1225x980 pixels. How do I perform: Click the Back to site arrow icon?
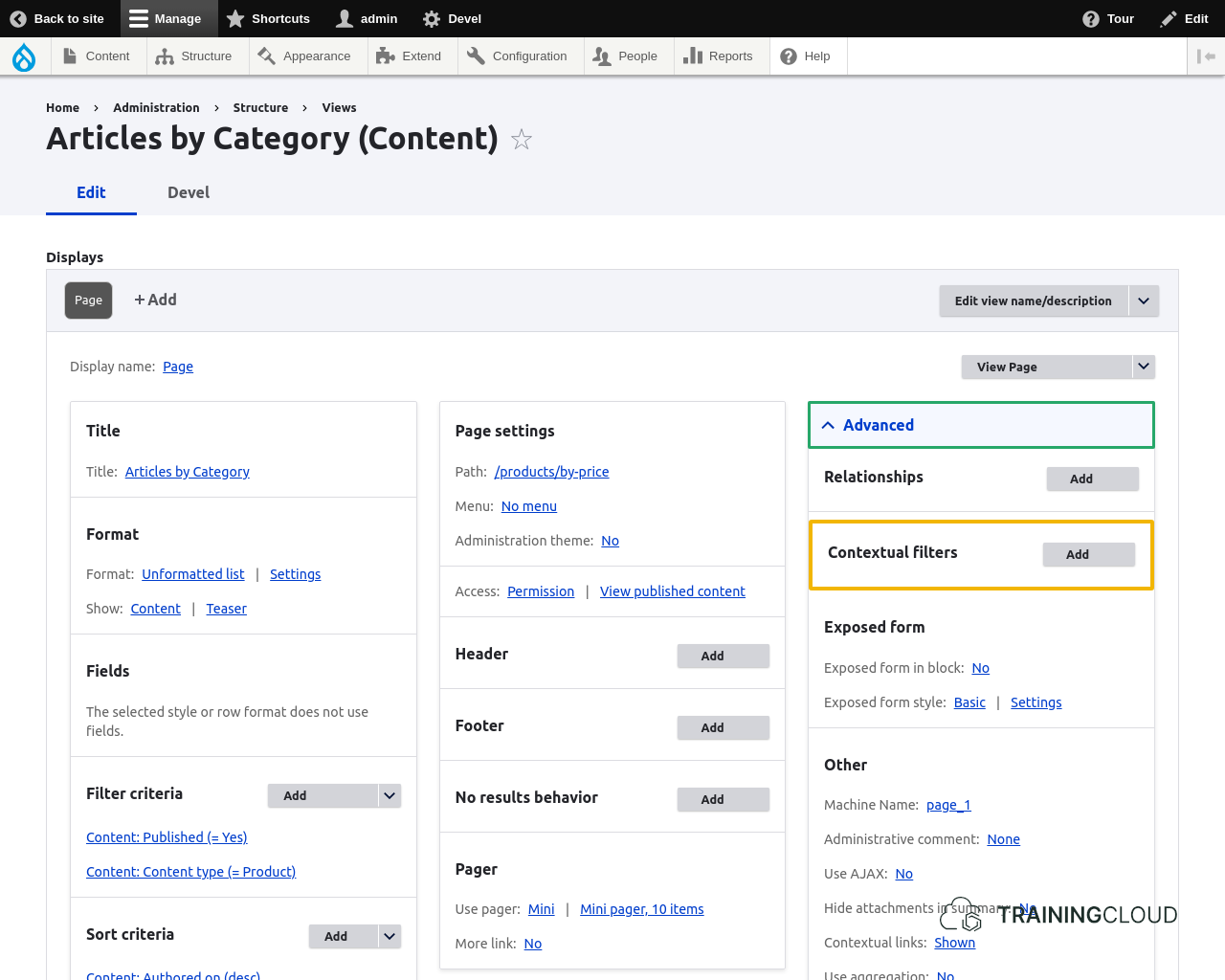(x=18, y=18)
